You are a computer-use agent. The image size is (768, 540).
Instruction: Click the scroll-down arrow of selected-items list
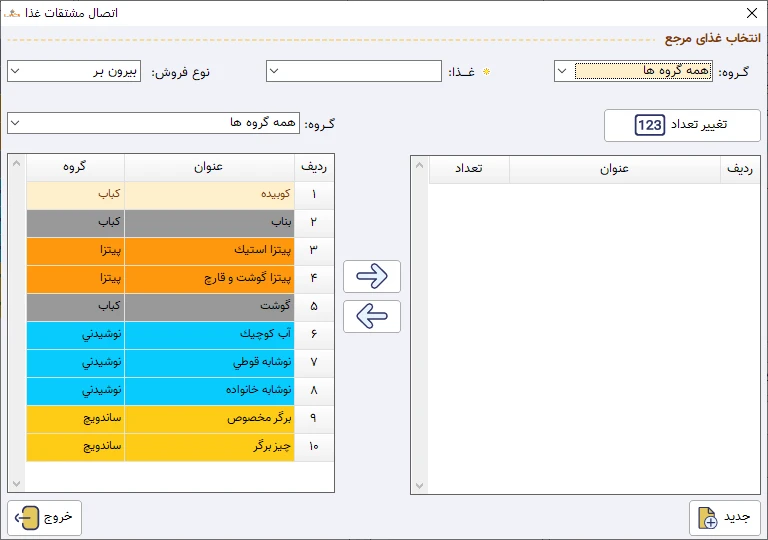(x=419, y=486)
